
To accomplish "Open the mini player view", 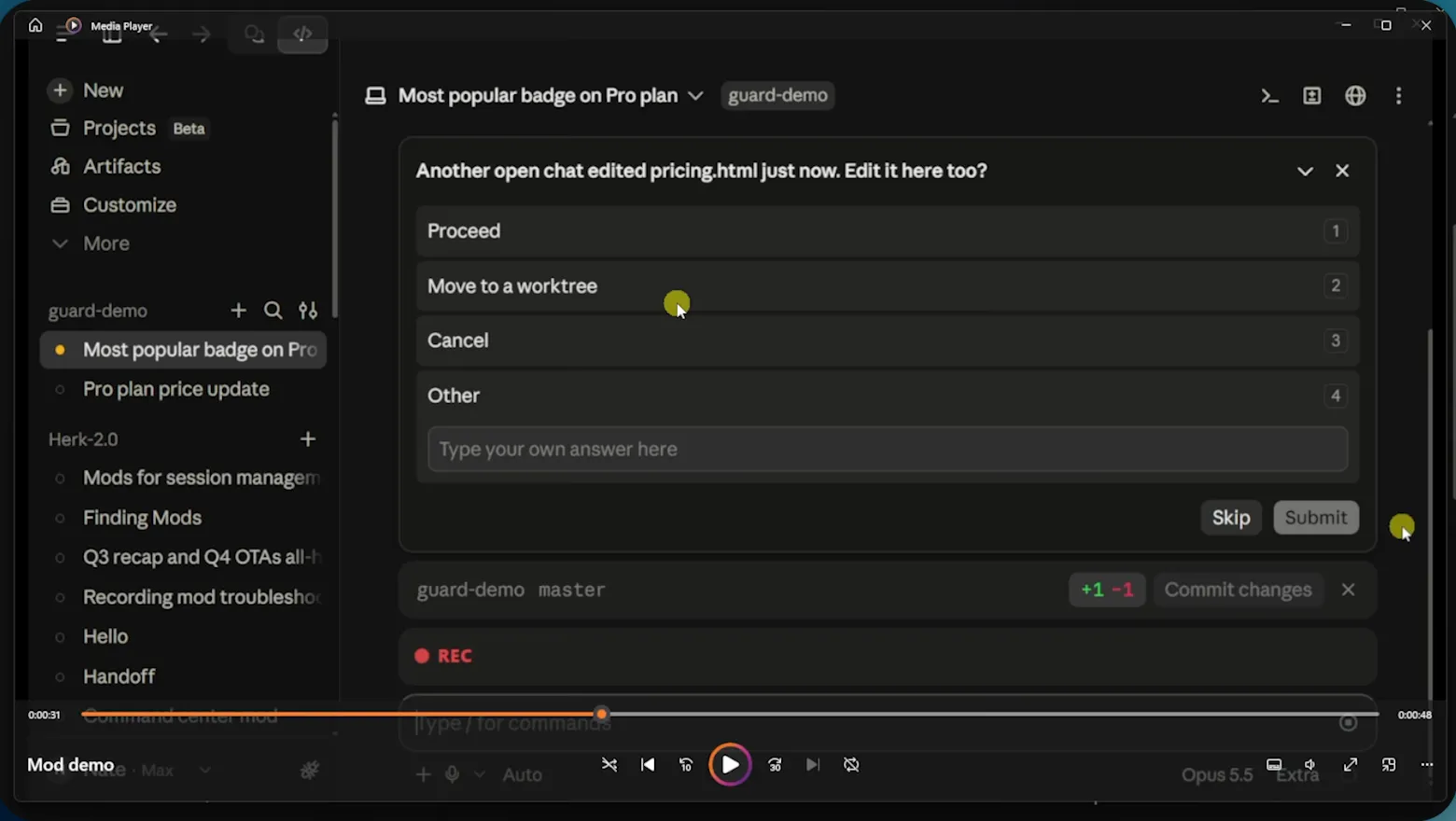I will coord(1389,765).
